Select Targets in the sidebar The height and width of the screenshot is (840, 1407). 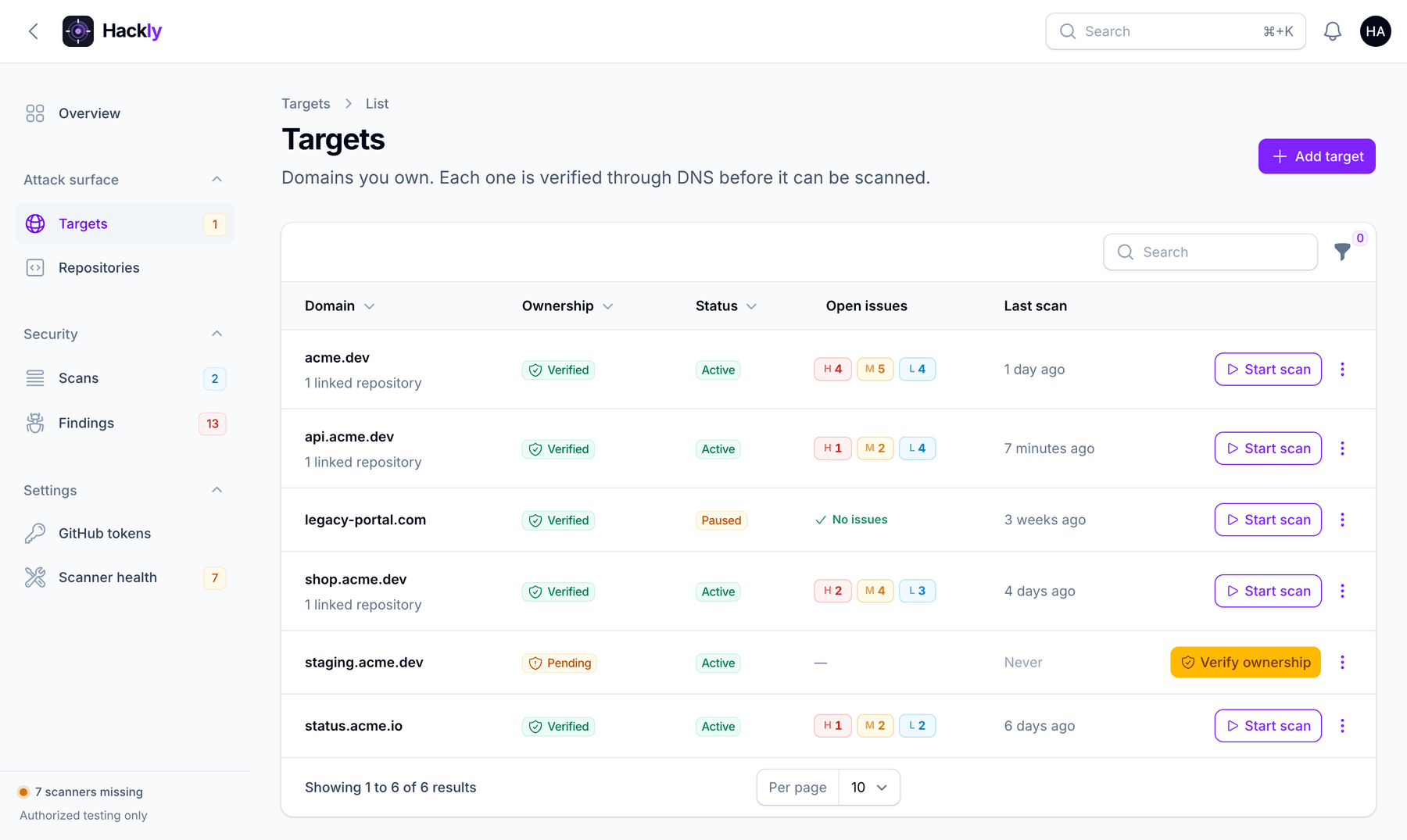125,224
